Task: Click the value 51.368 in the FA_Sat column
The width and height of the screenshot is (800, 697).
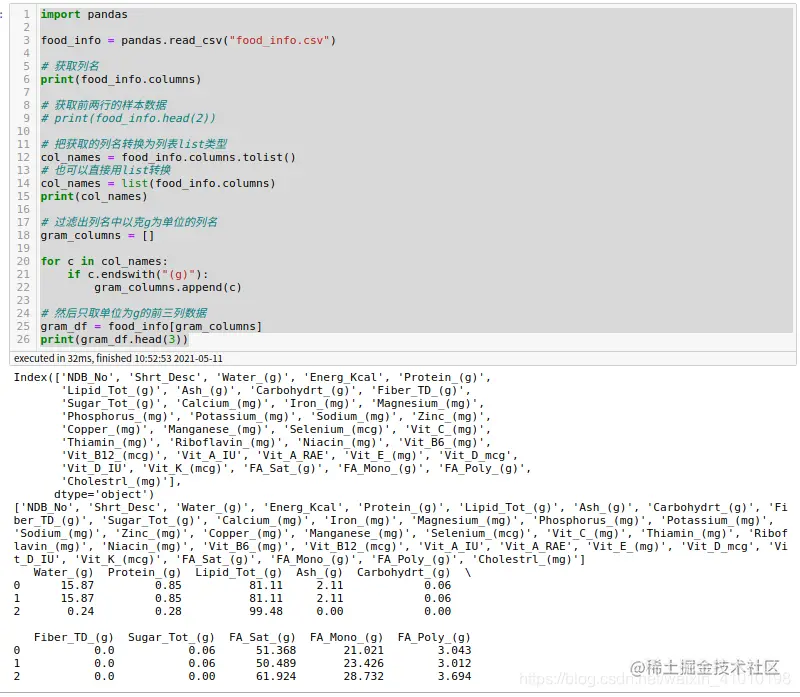Action: (x=276, y=650)
